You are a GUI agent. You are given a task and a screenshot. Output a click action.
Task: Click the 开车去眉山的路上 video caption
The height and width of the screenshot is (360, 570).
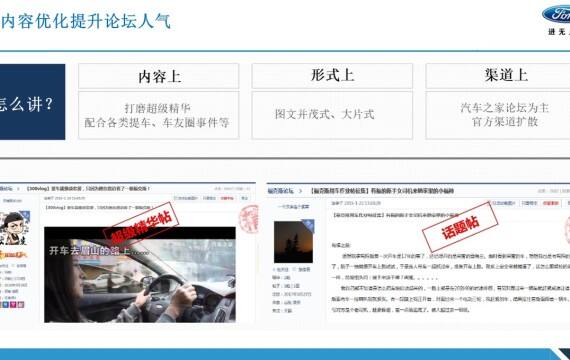tap(99, 251)
